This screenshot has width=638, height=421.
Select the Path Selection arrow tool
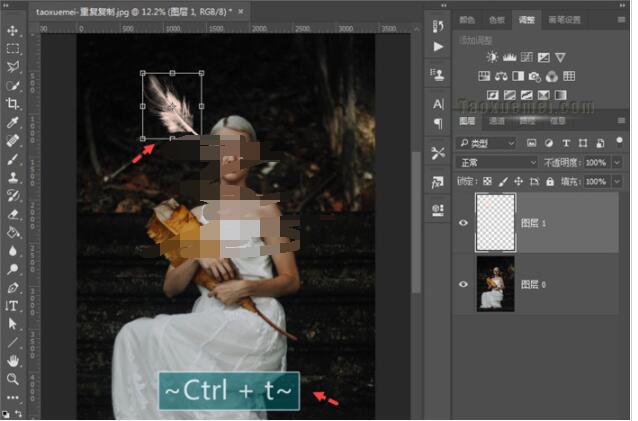coord(13,324)
